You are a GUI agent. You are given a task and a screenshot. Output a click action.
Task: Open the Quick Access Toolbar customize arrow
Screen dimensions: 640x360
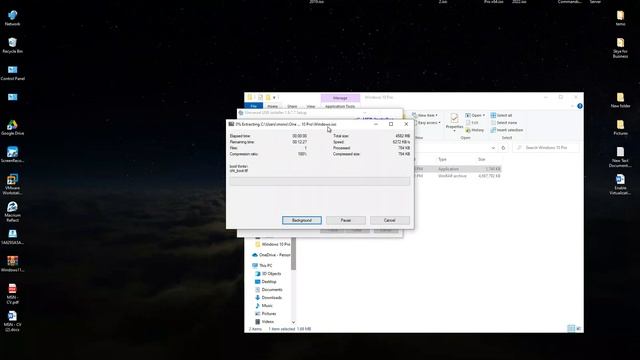274,98
